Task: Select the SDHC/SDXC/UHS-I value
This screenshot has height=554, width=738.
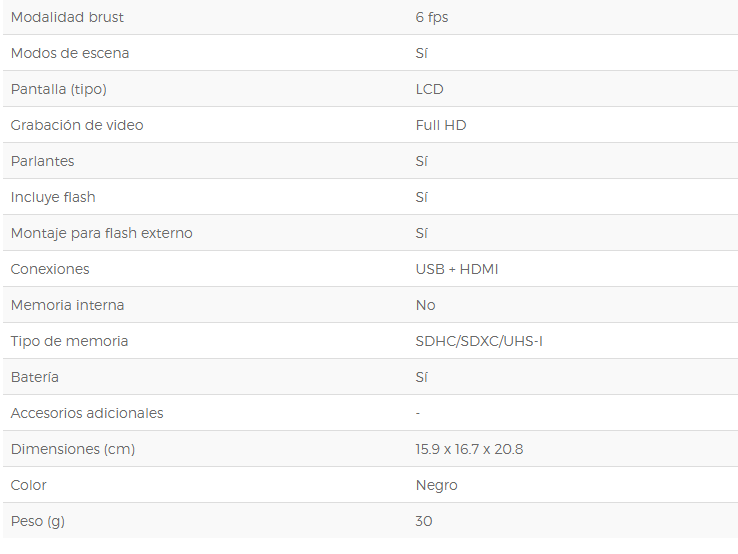Action: [479, 341]
